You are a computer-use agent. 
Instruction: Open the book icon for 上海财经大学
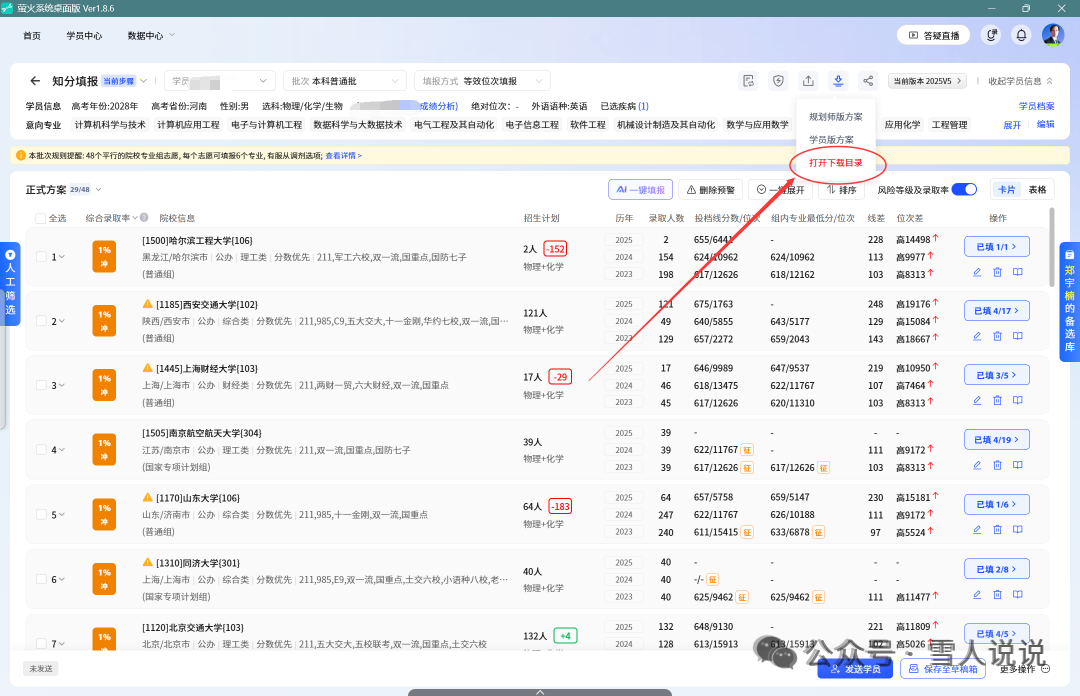(x=1017, y=400)
